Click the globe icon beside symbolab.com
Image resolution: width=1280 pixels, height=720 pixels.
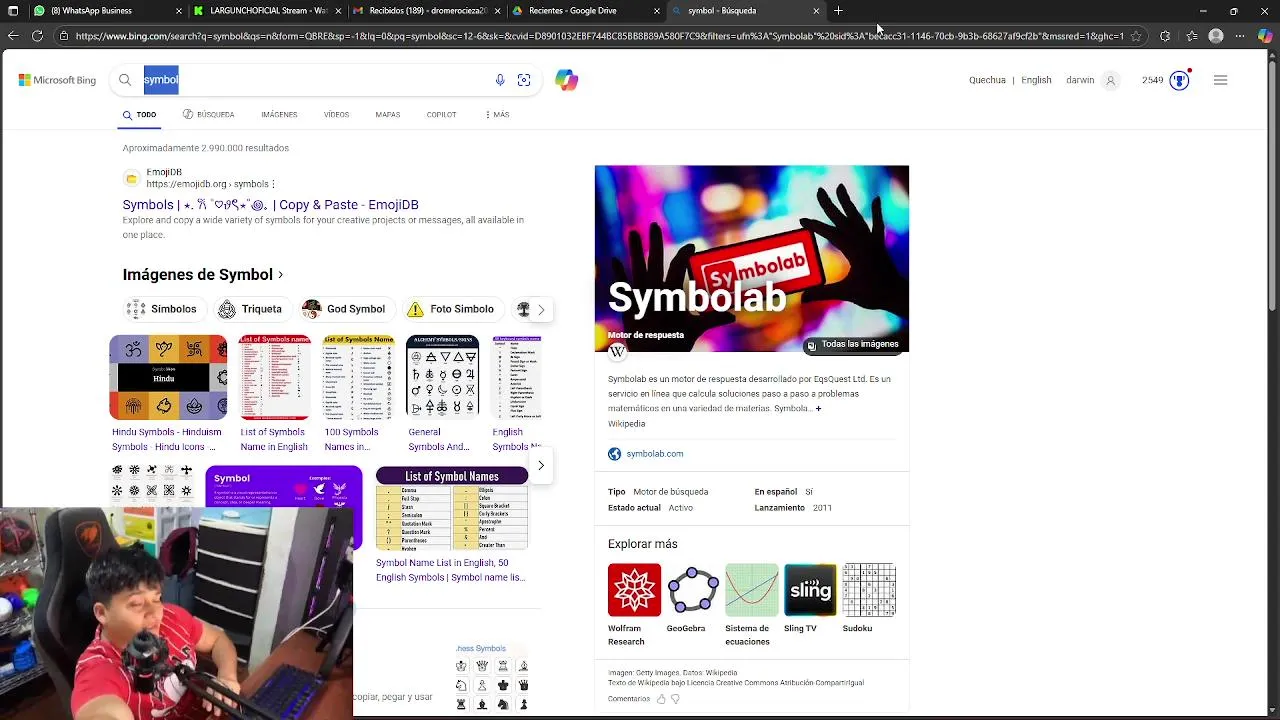[614, 454]
